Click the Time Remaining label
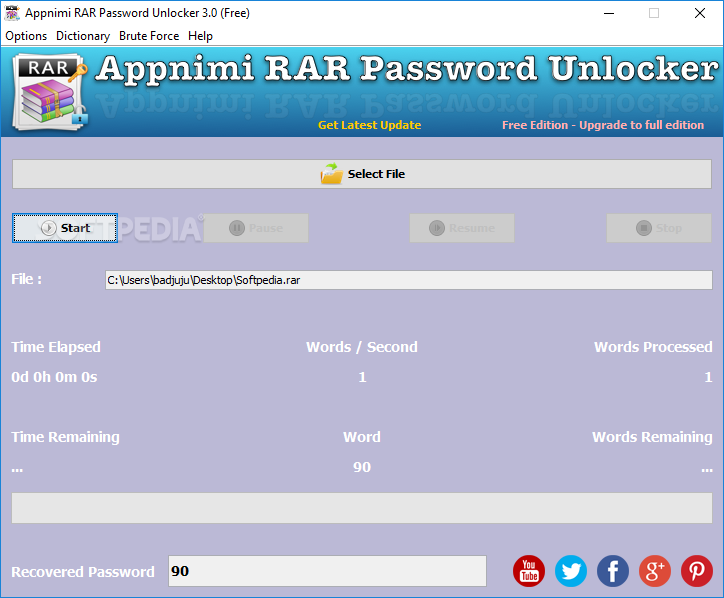The width and height of the screenshot is (724, 598). coord(66,437)
